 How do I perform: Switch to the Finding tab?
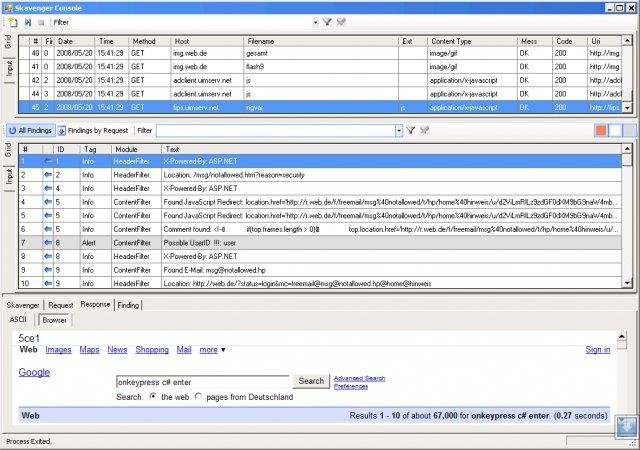(128, 305)
